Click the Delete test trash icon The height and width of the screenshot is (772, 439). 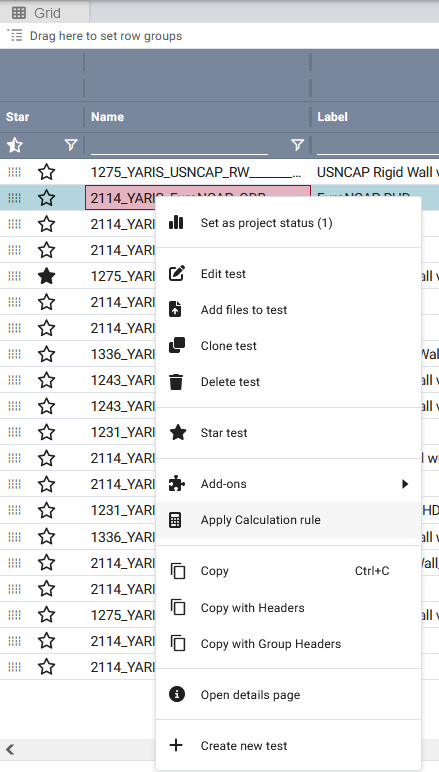[x=176, y=381]
